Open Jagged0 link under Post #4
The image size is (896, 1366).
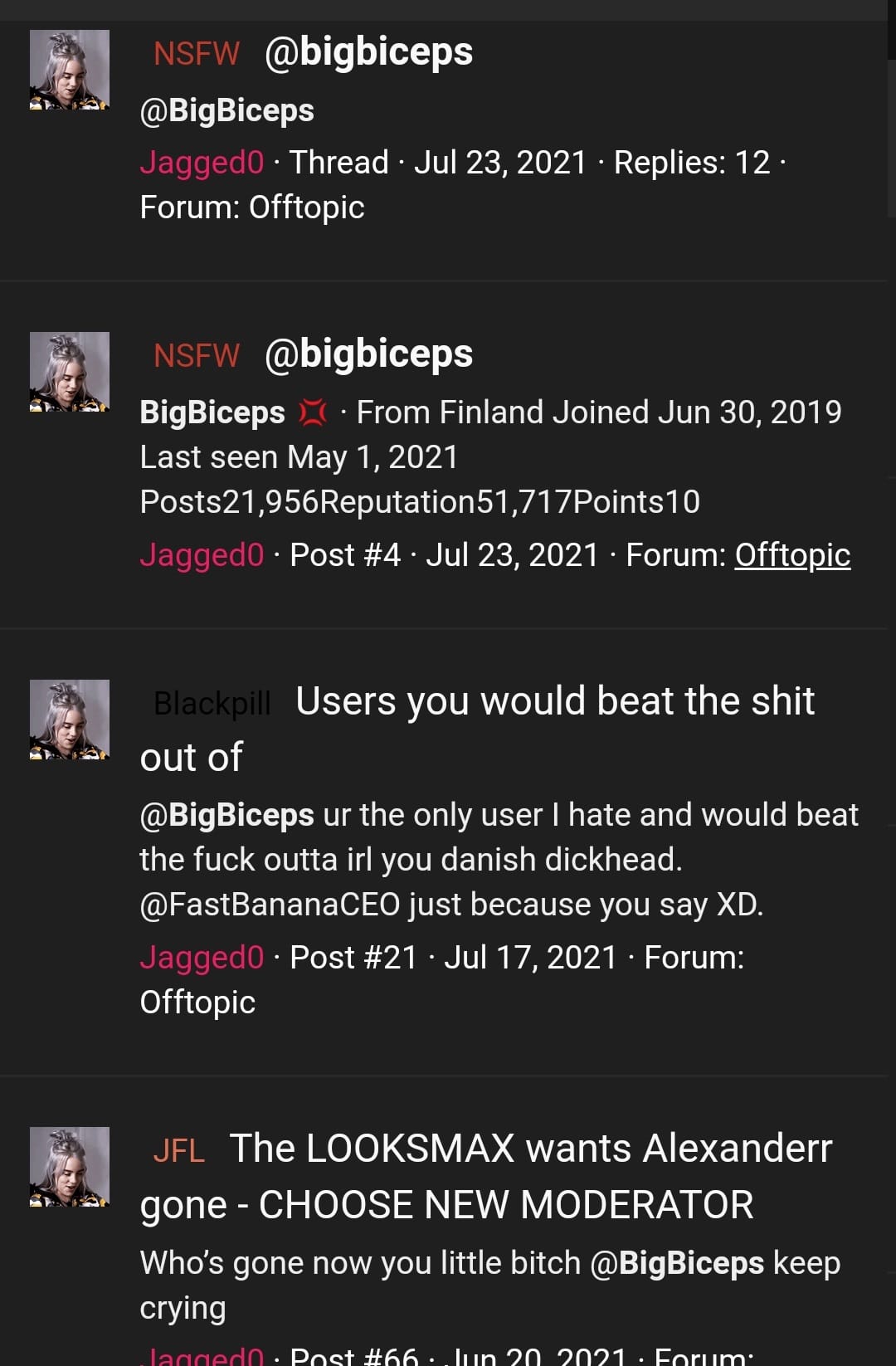pos(202,555)
